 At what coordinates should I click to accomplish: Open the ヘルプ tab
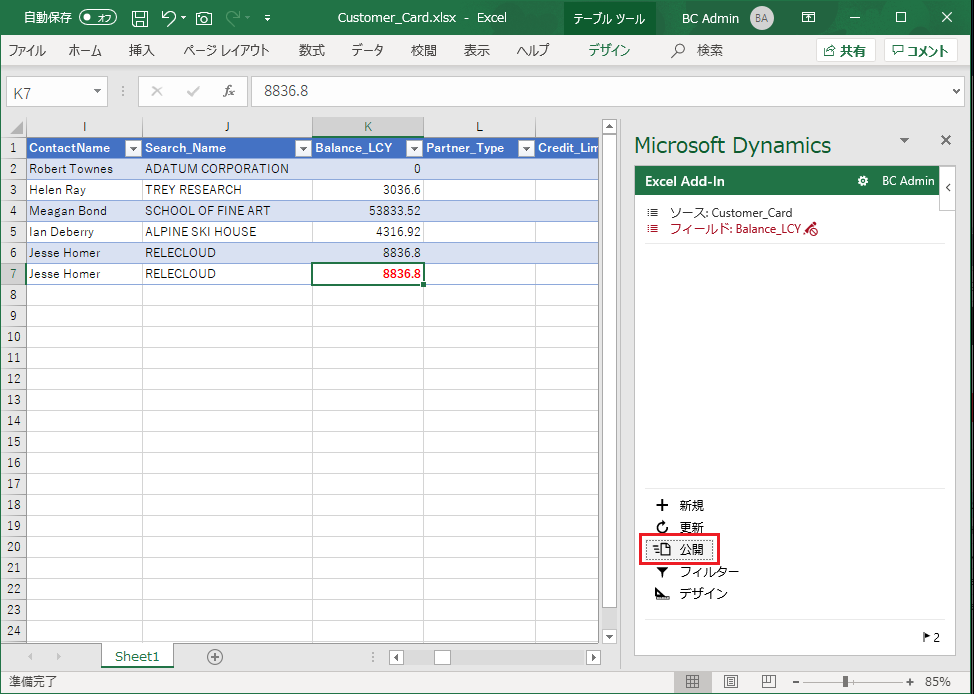(x=533, y=50)
